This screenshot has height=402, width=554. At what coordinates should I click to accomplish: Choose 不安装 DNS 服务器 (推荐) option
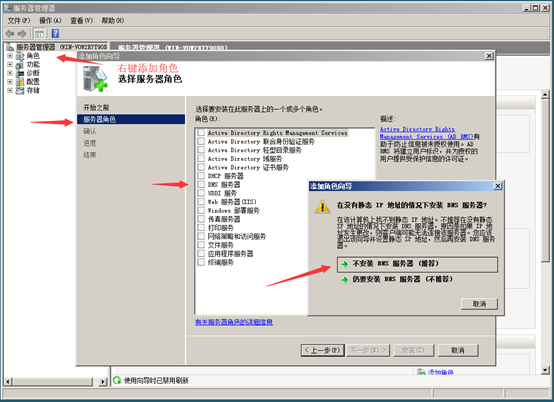[417, 264]
